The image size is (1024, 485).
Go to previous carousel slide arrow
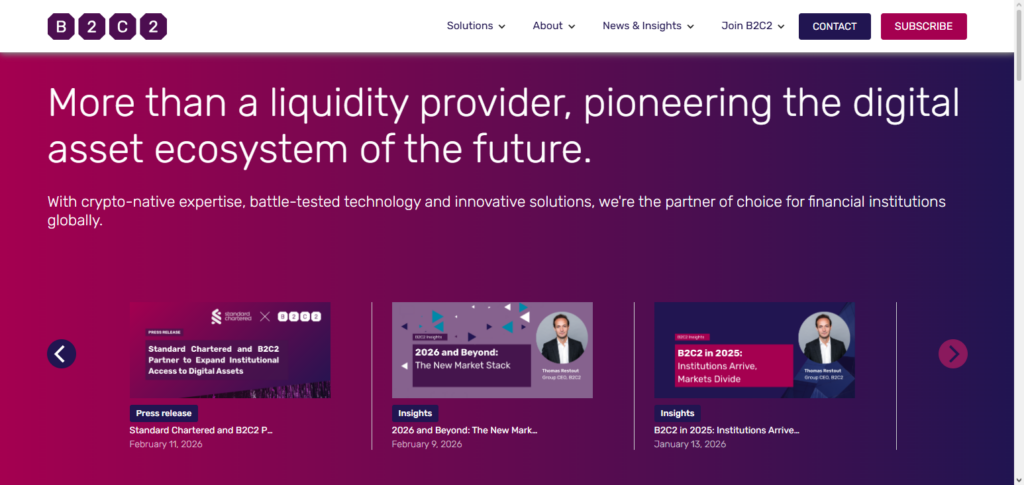[x=62, y=353]
